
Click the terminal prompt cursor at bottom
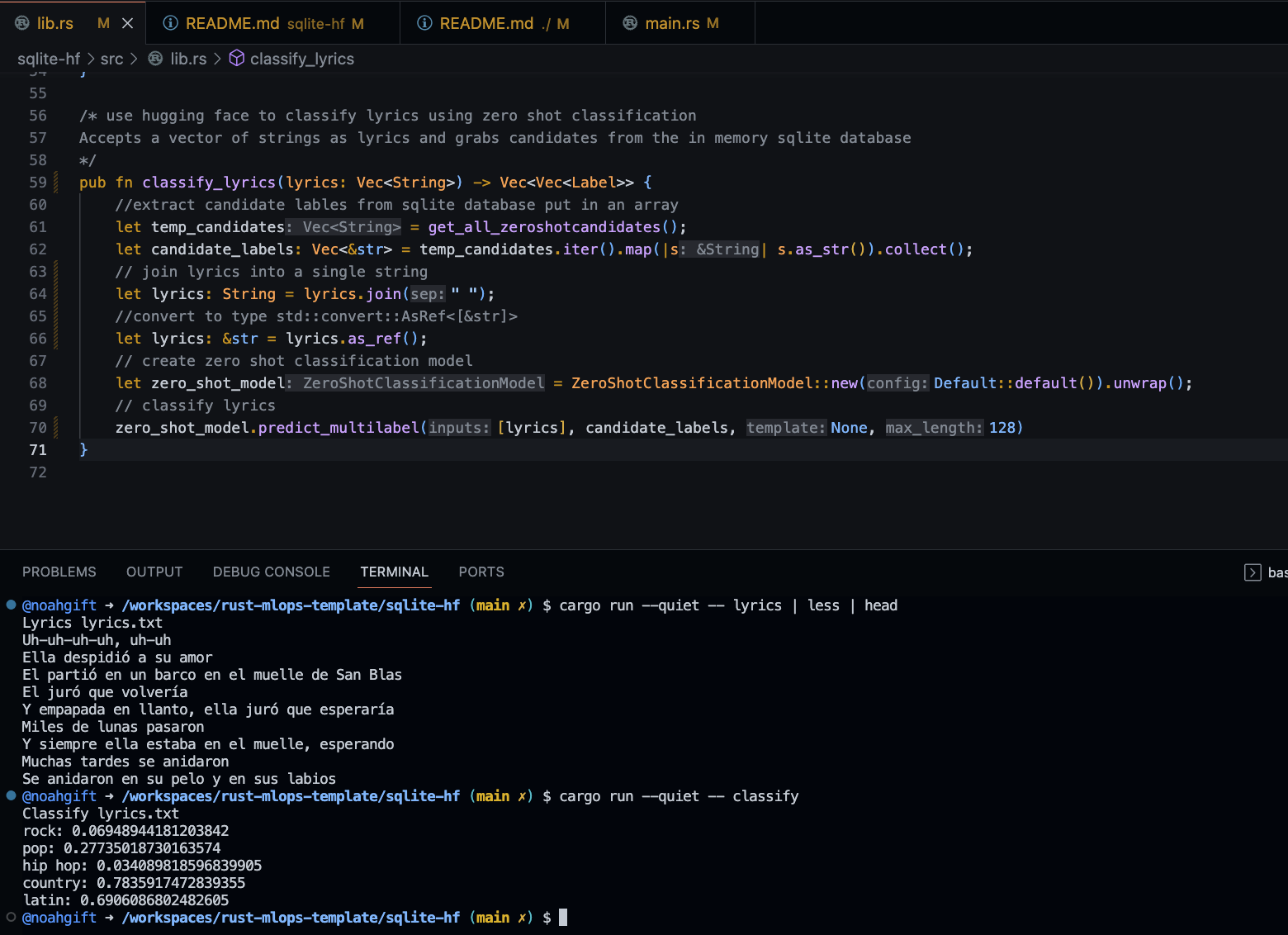coord(563,917)
